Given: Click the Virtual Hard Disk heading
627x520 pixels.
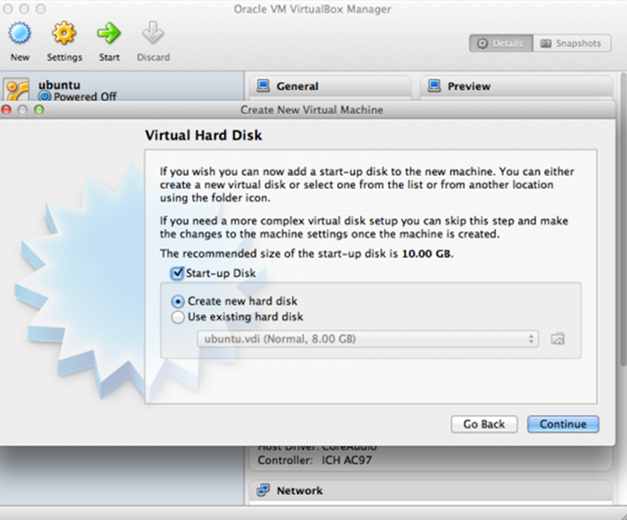Looking at the screenshot, I should pos(203,135).
